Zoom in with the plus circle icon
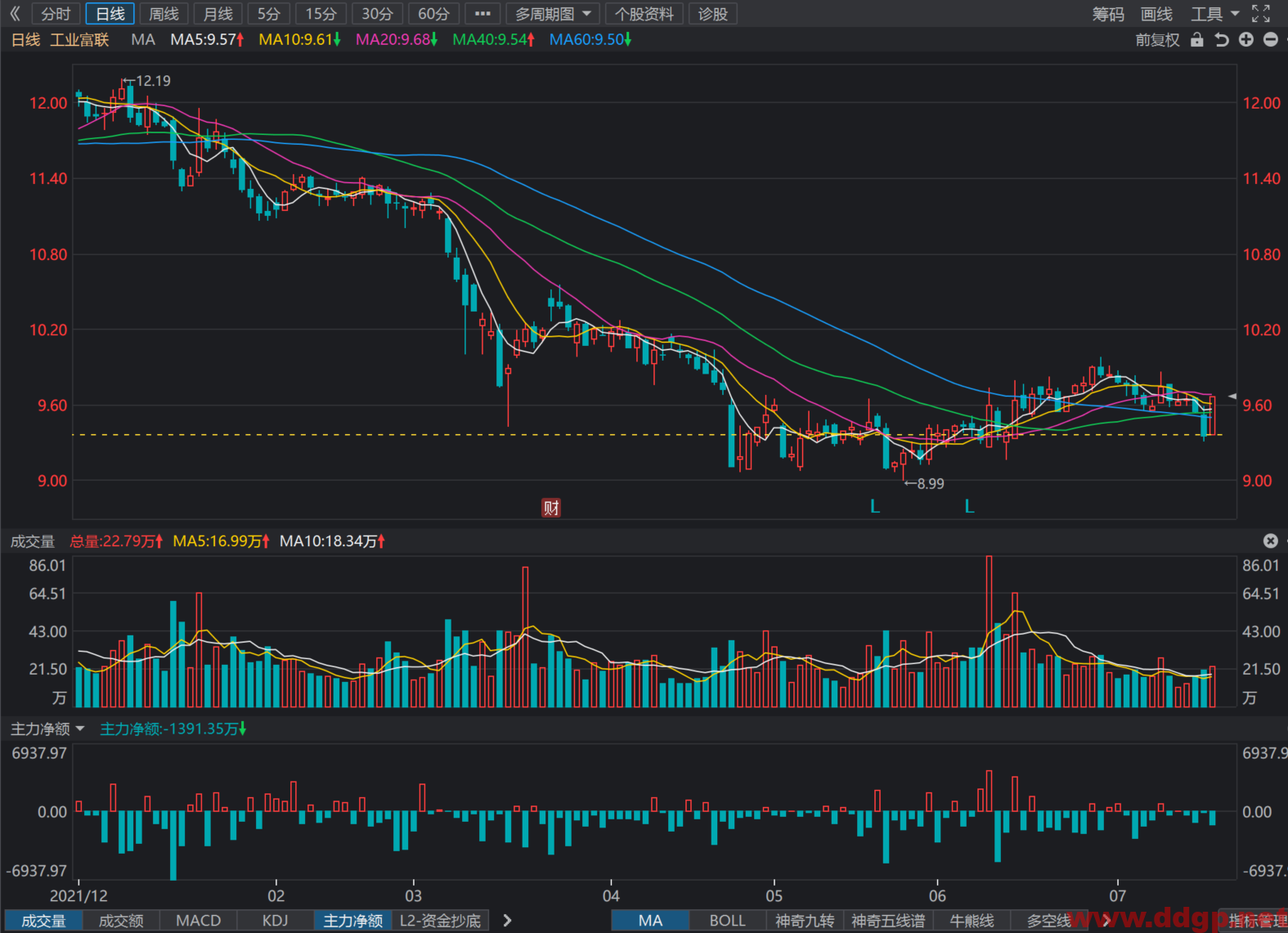This screenshot has height=933, width=1288. point(1246,39)
